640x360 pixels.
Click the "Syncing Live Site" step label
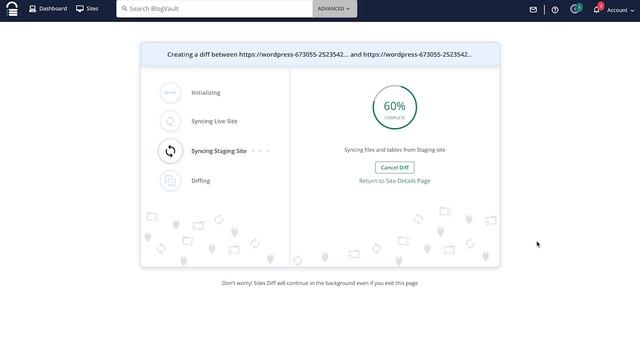click(x=214, y=121)
